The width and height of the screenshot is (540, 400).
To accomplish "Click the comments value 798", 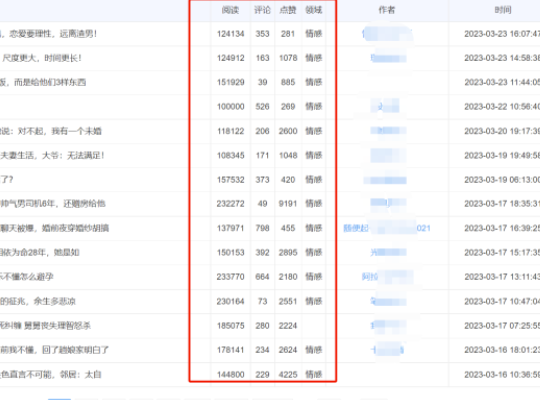I will (262, 228).
